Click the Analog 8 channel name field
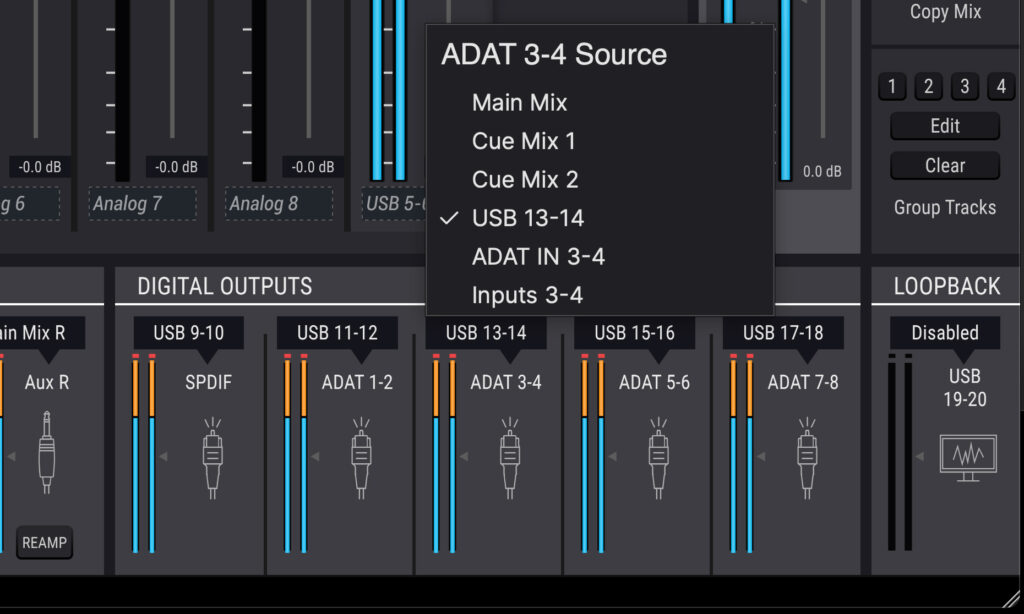 coord(279,204)
